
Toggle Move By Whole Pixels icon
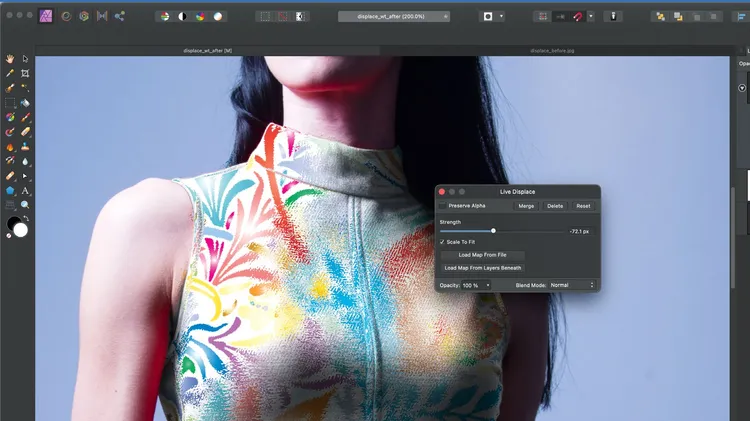click(560, 16)
